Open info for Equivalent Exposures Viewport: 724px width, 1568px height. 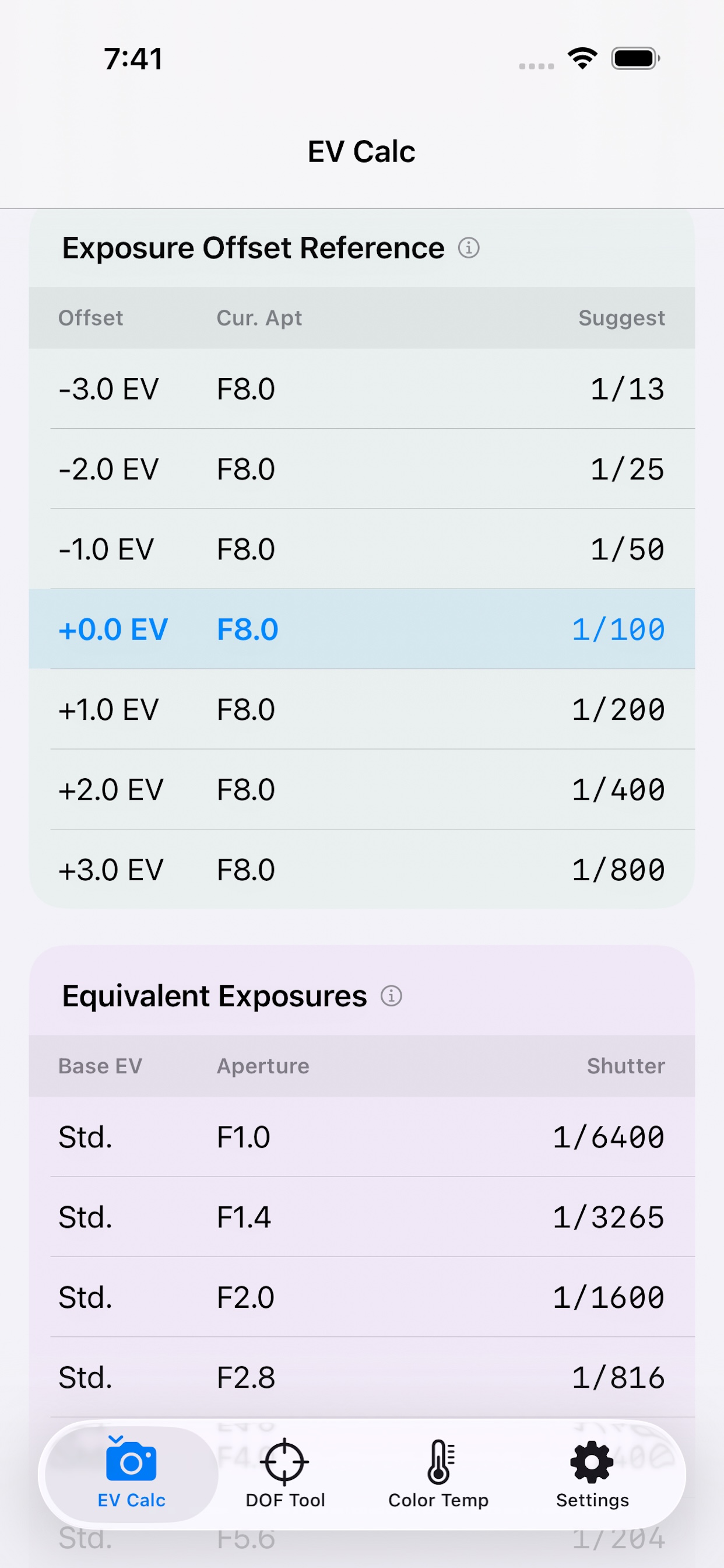click(x=391, y=996)
